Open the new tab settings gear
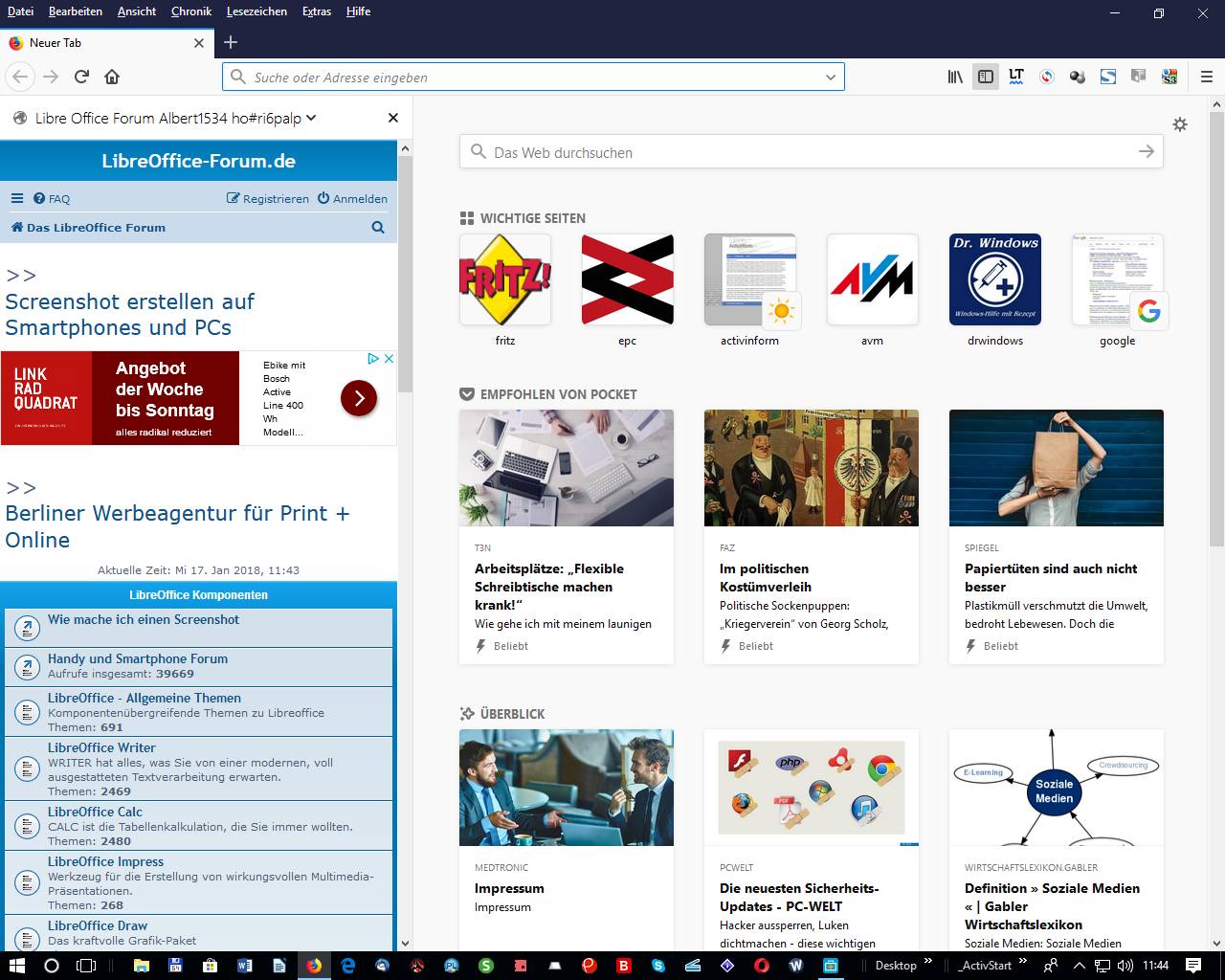This screenshot has width=1225, height=980. point(1180,124)
